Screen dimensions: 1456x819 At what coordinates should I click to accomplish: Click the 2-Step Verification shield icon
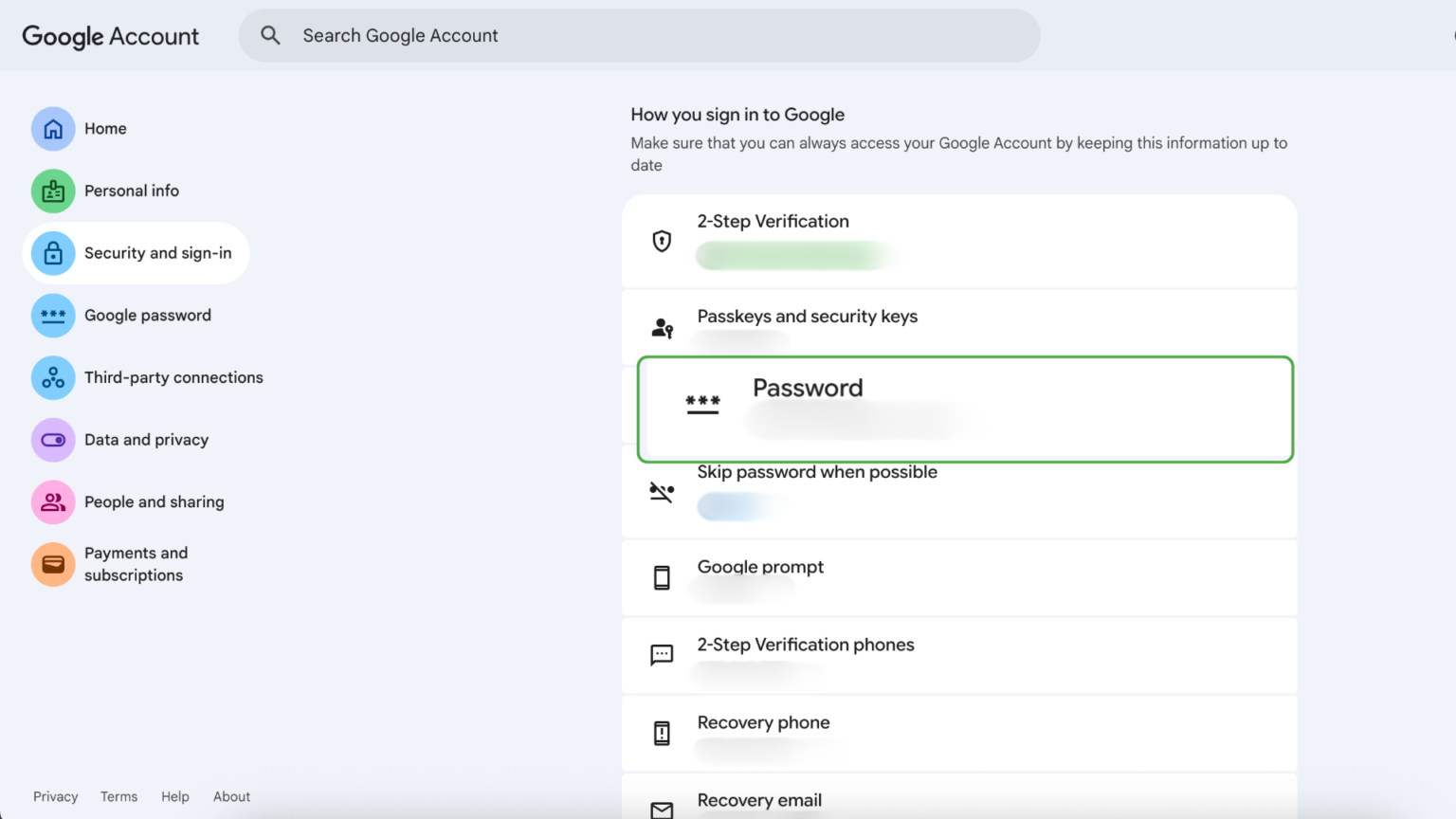[x=662, y=241]
